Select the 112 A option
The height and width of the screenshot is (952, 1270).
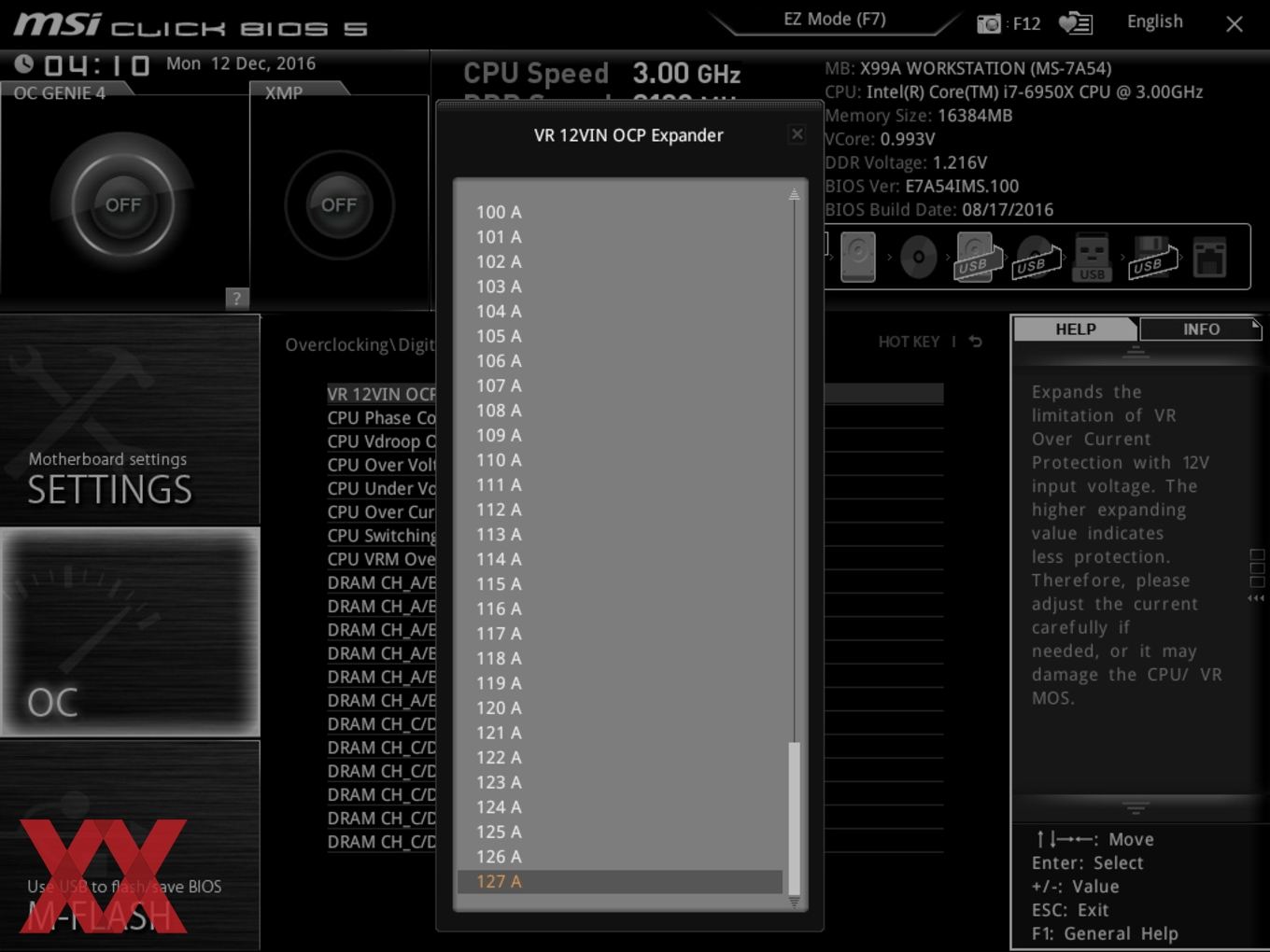(x=620, y=510)
